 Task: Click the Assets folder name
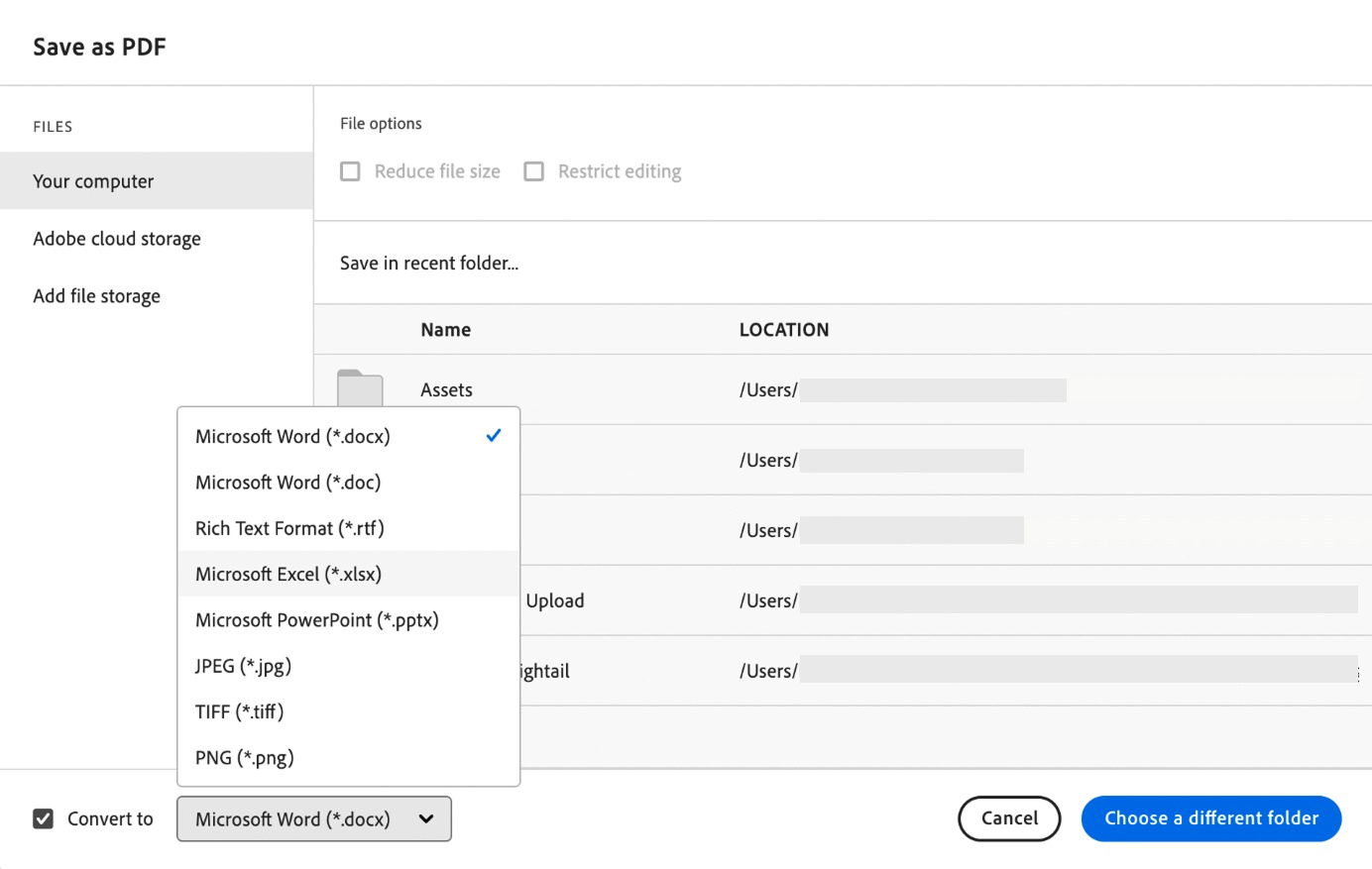(x=446, y=390)
